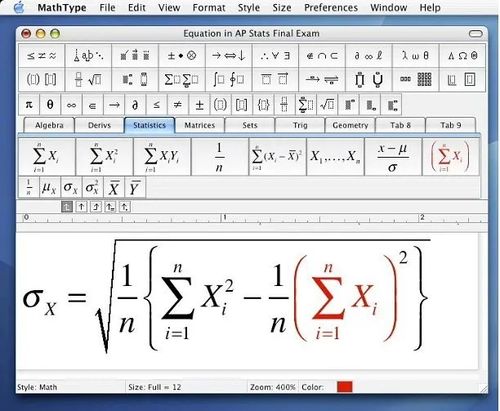Screen dimensions: 500x411
Task: Insert the X1,...,Xn sequence expression
Action: pos(335,157)
